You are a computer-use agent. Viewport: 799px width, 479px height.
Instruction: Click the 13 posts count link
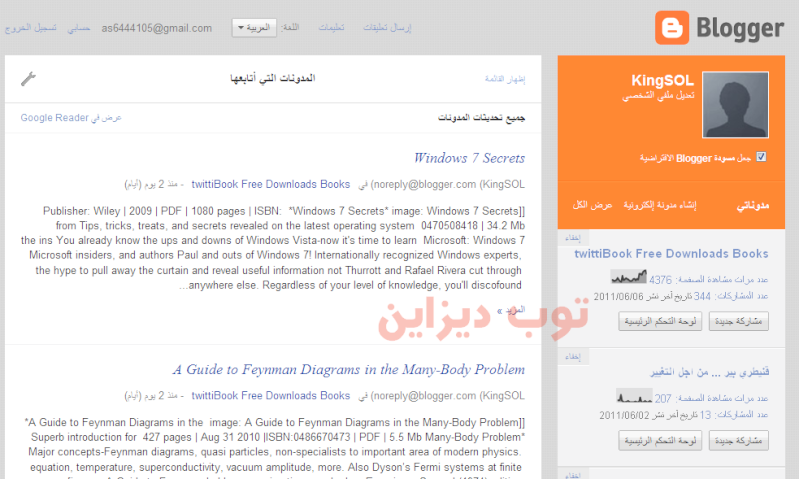[x=705, y=415]
